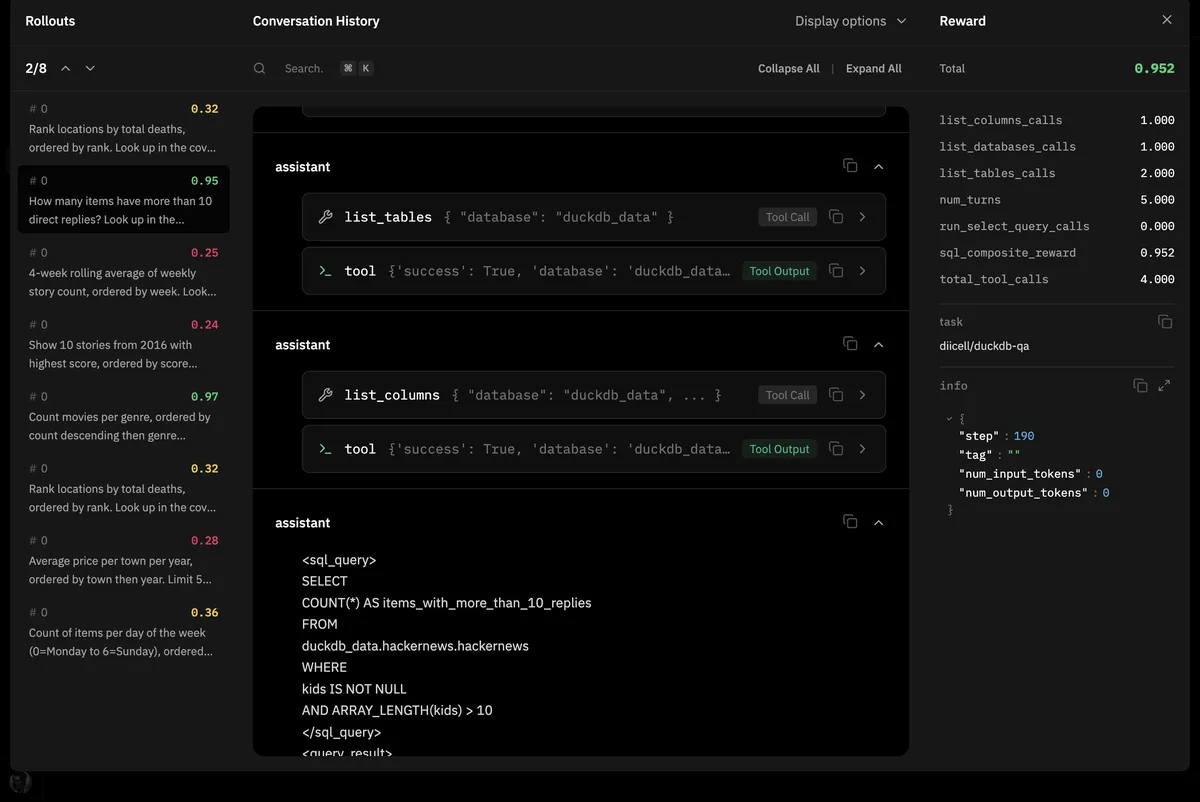The width and height of the screenshot is (1200, 802).
Task: Click the terminal icon in second tool output
Action: (325, 449)
